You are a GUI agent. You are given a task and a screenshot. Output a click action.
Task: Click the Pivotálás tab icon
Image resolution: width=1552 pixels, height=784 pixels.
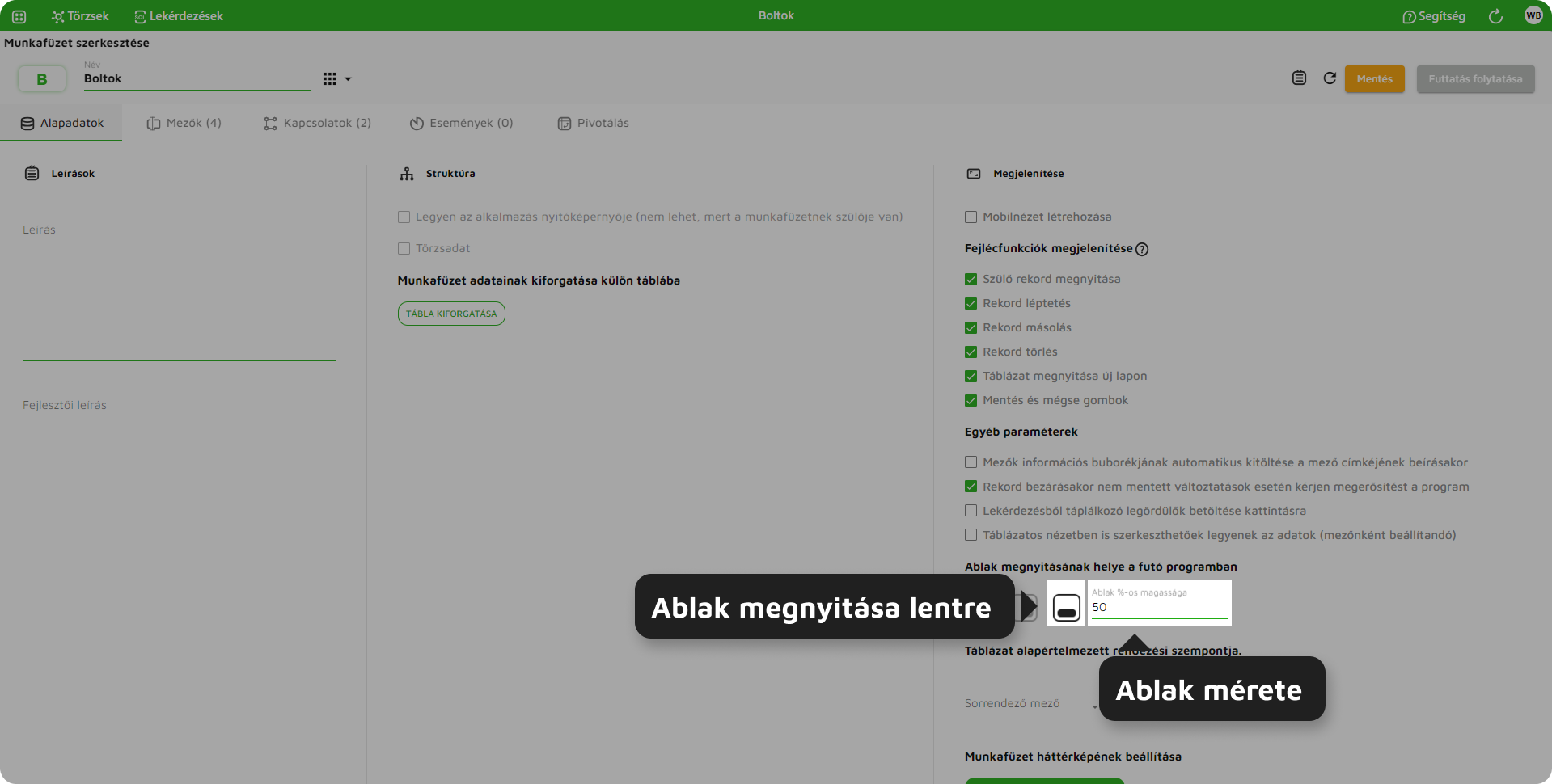[565, 124]
